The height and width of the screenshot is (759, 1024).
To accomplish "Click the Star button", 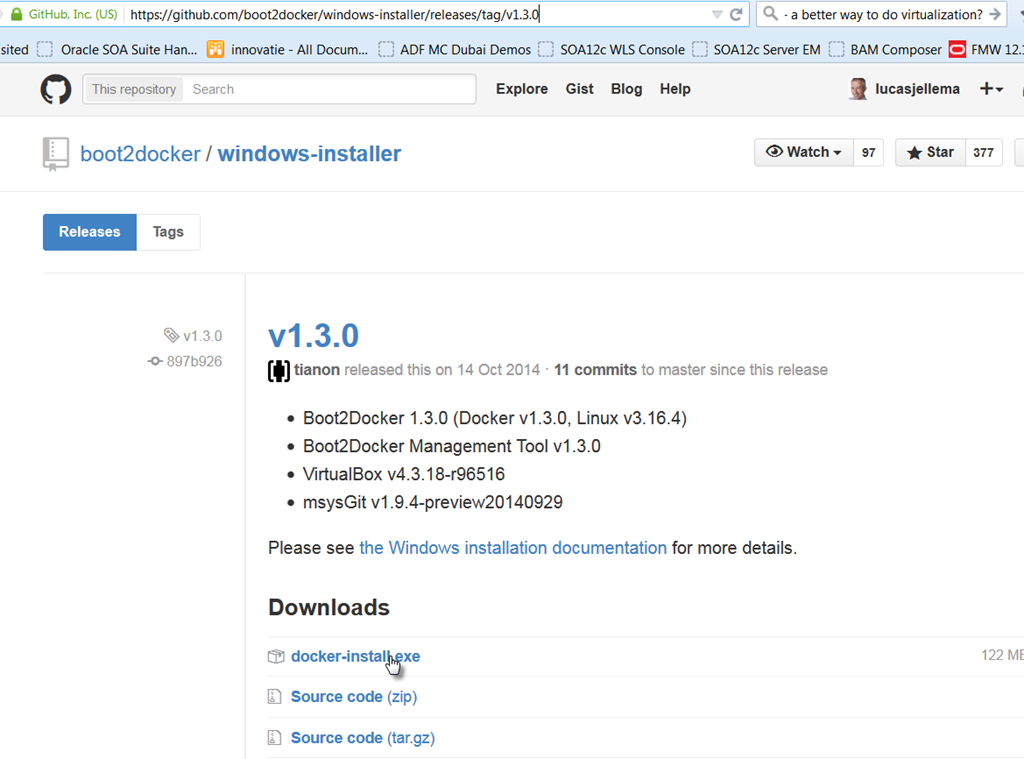I will point(930,152).
